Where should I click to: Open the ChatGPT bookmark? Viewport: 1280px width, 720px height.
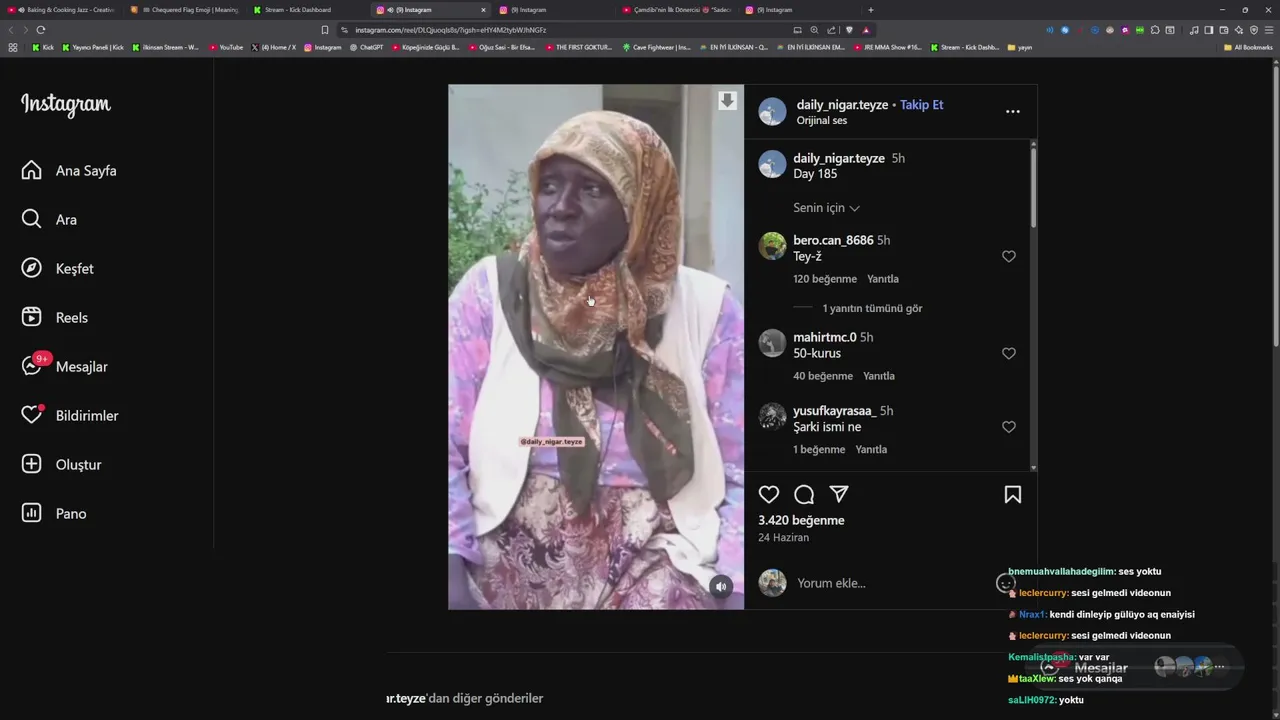pyautogui.click(x=367, y=47)
